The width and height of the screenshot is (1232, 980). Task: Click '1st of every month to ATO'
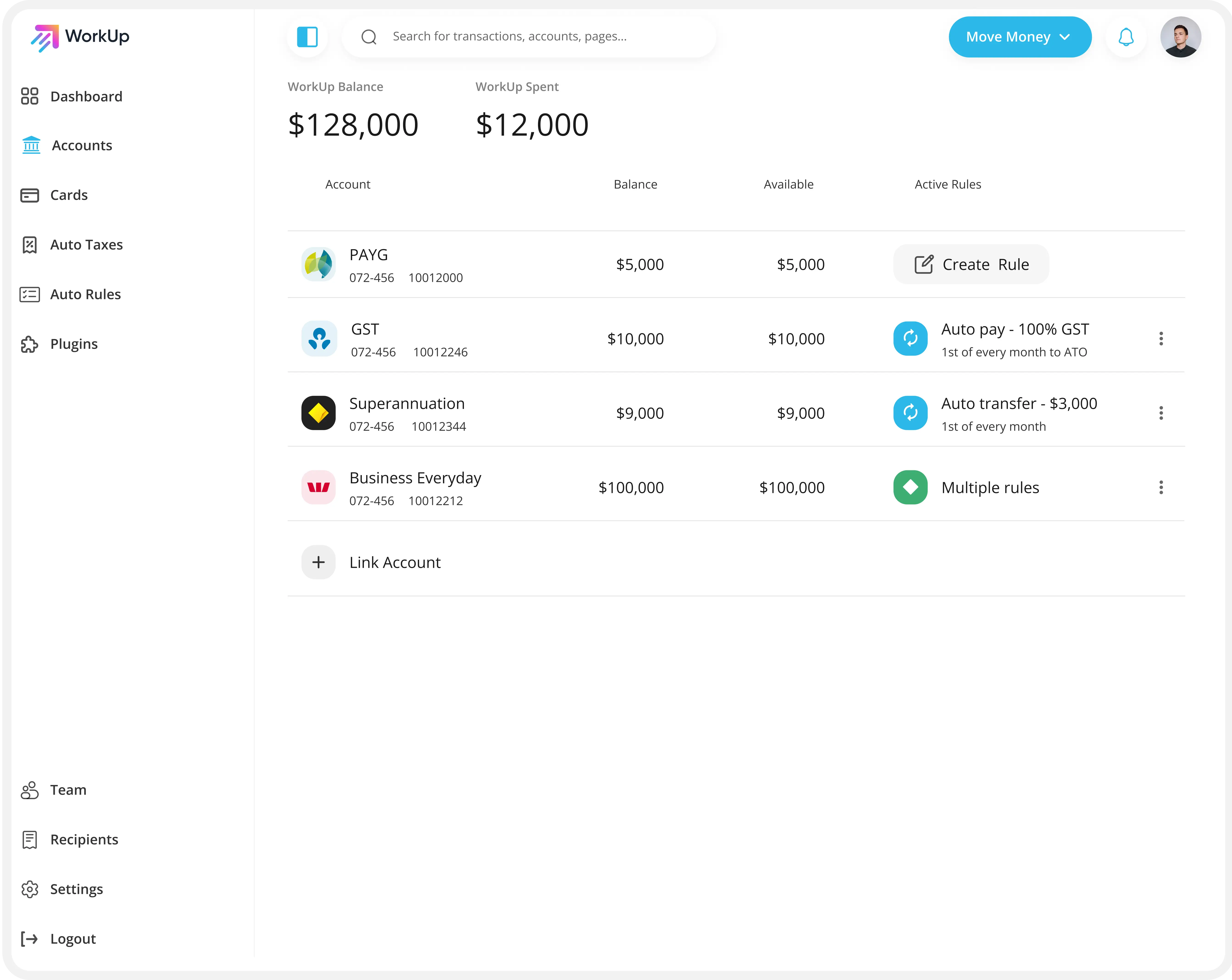tap(1014, 352)
